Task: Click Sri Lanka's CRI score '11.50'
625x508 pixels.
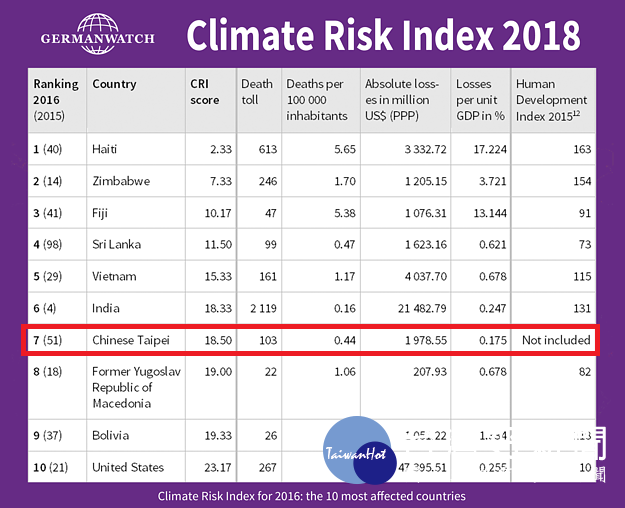Action: [x=218, y=244]
